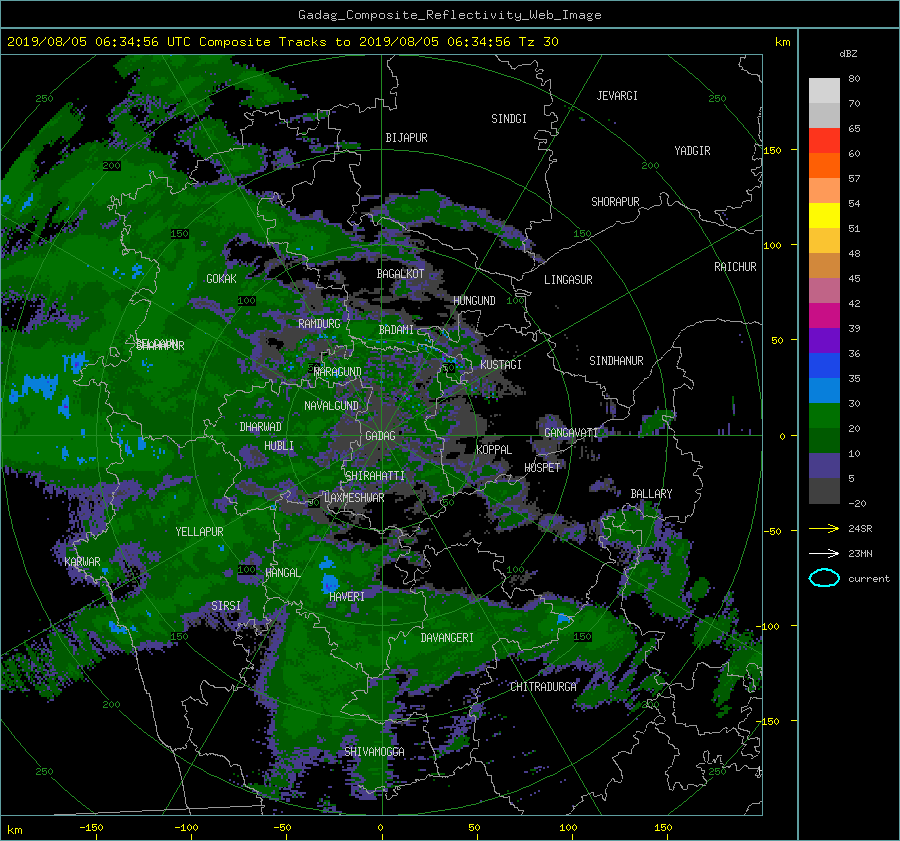Click the BALLARY city label

[651, 494]
